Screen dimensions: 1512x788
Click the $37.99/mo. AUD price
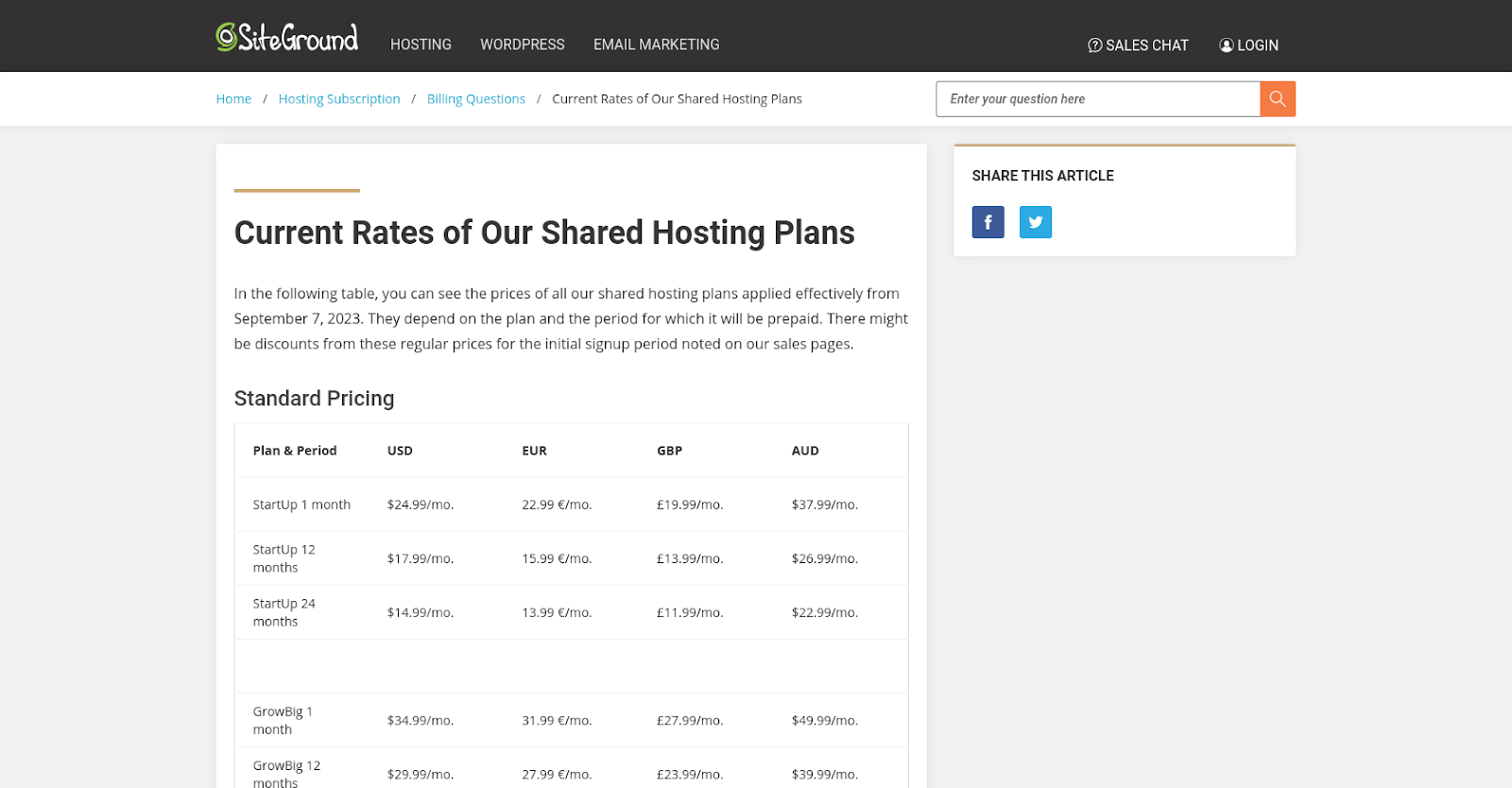(x=825, y=505)
